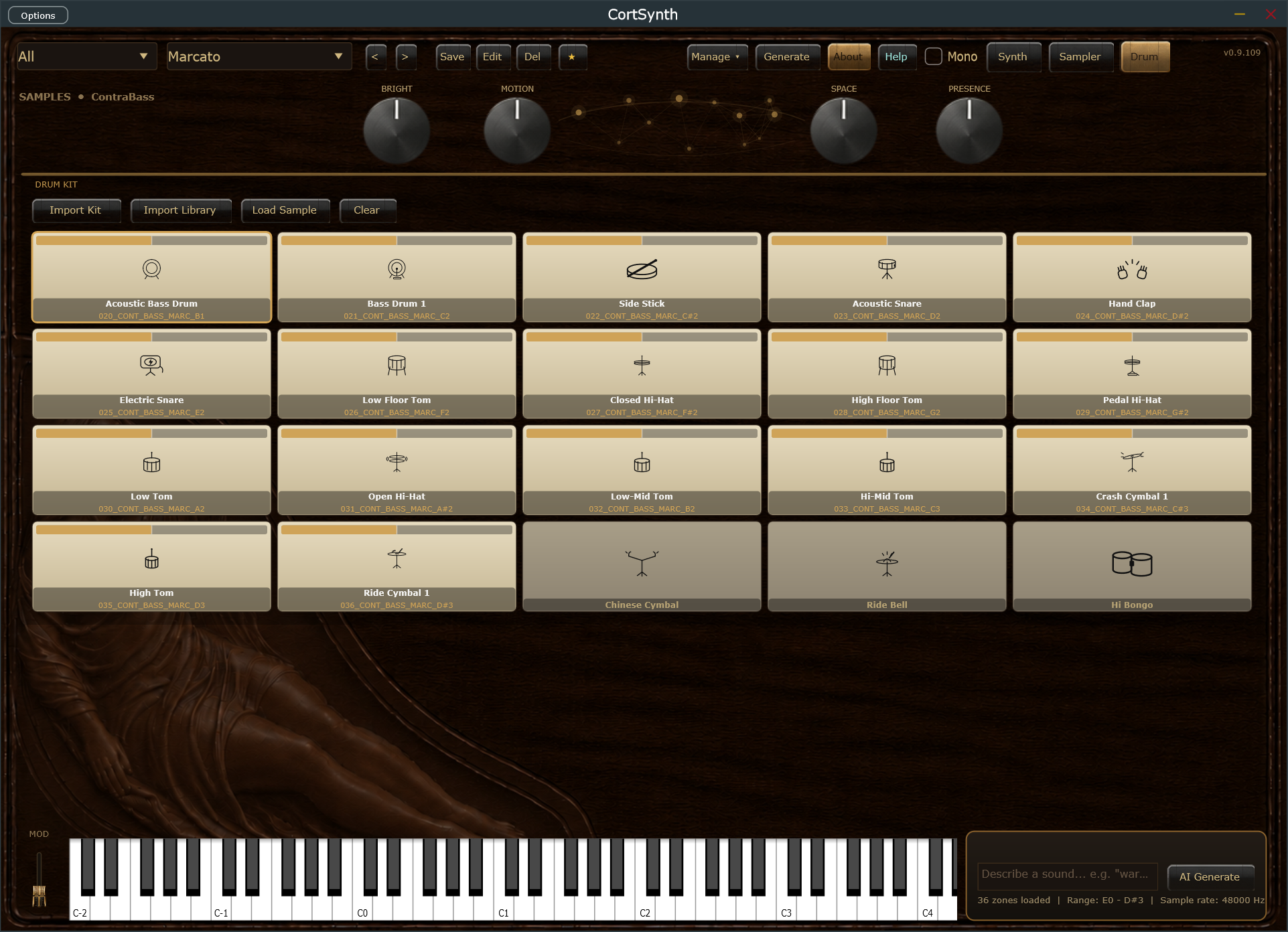Click the empty Chinese Cymbal pad icon
The image size is (1288, 932).
[x=642, y=563]
